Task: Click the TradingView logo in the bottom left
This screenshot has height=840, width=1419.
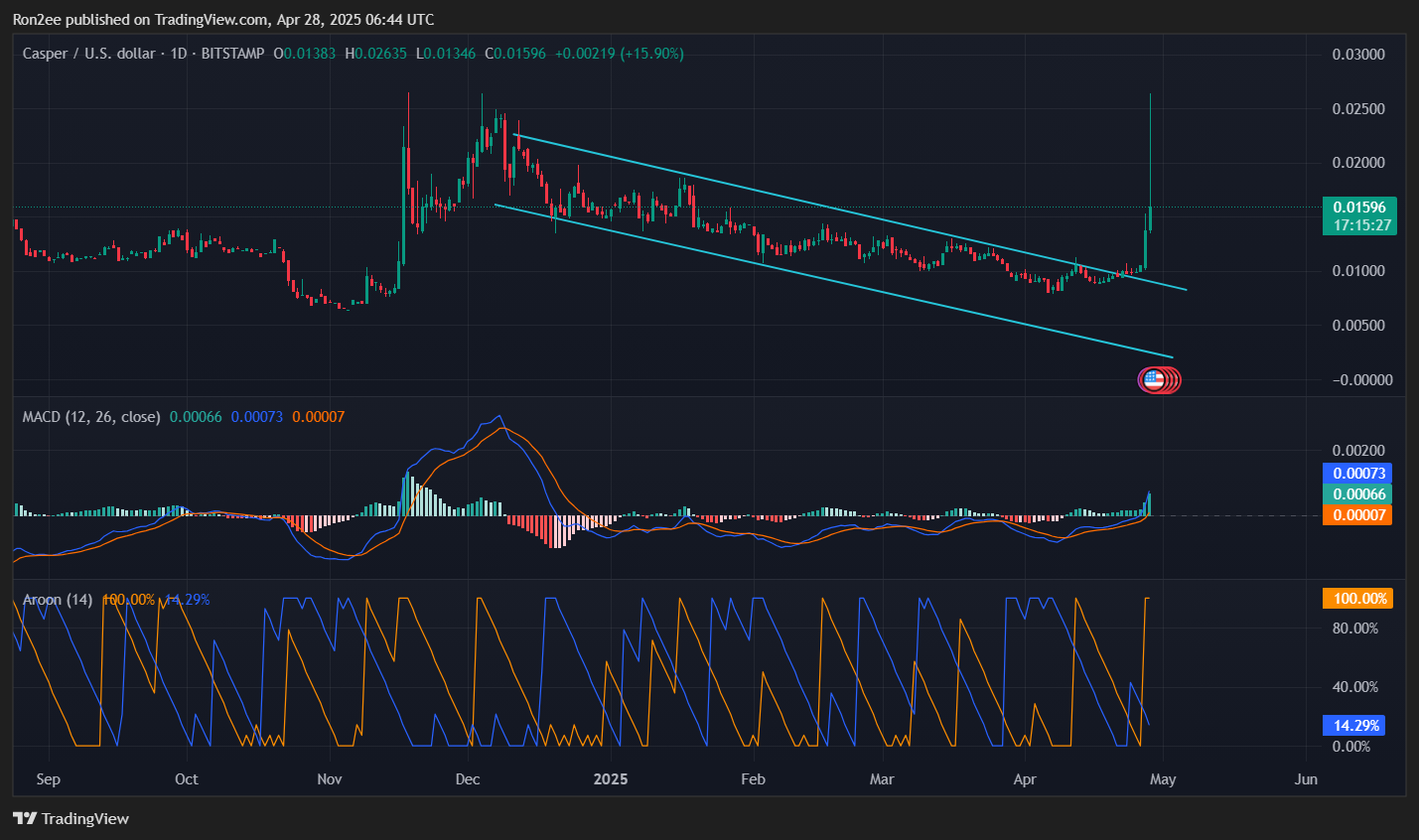Action: (x=70, y=818)
